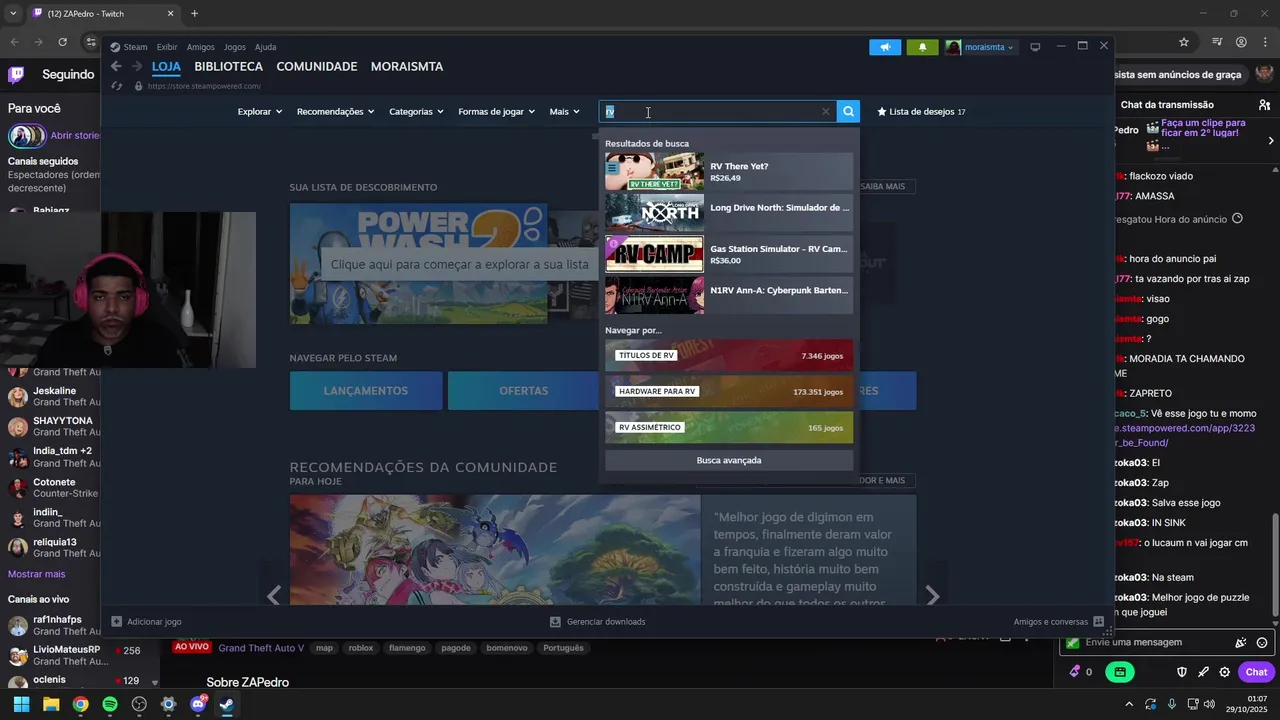Select Gas Station Simulator RV Camp result

[729, 254]
